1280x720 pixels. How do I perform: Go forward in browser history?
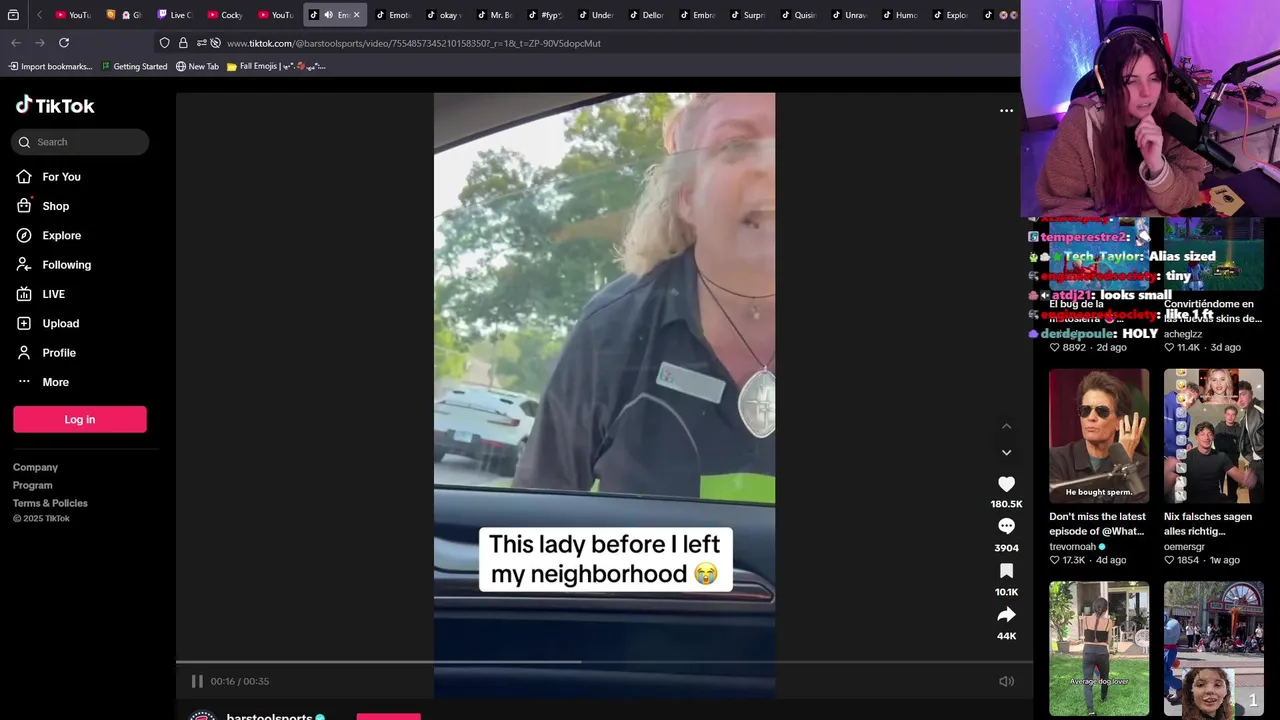click(x=40, y=43)
